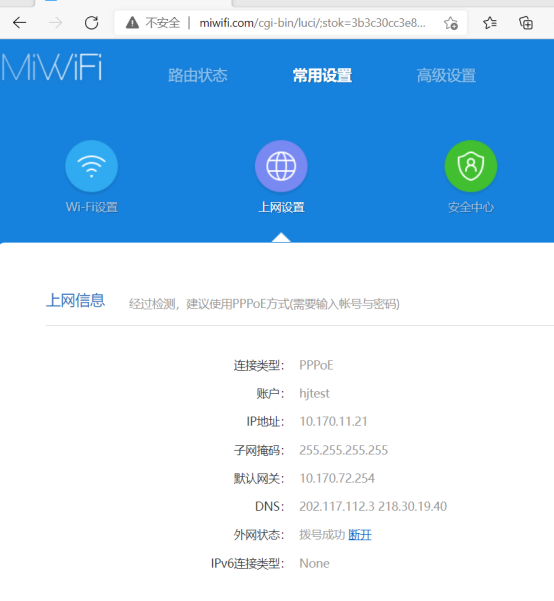Image resolution: width=554 pixels, height=601 pixels.
Task: Click the MiWiFi logo
Action: [x=51, y=67]
